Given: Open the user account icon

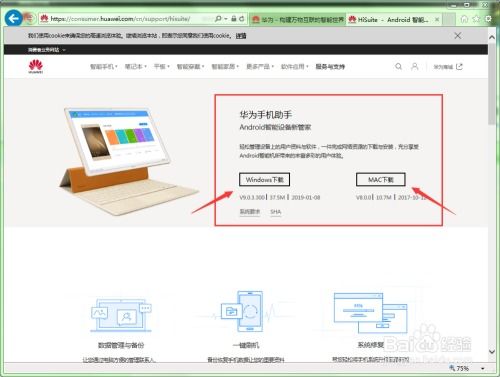Looking at the screenshot, I should 414,67.
